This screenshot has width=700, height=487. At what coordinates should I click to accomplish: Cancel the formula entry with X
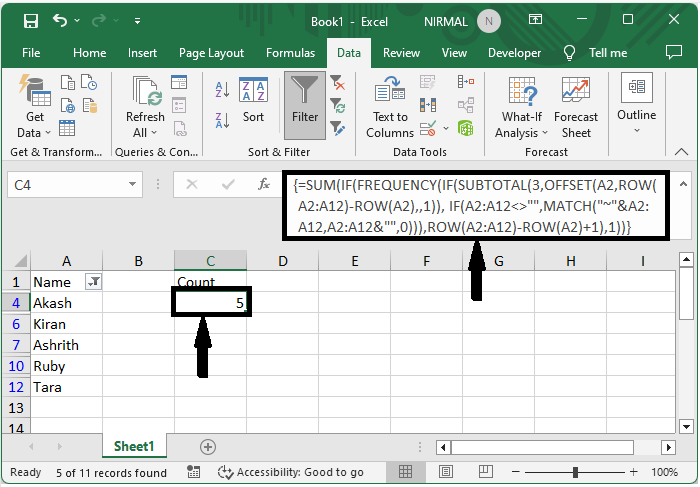point(192,184)
